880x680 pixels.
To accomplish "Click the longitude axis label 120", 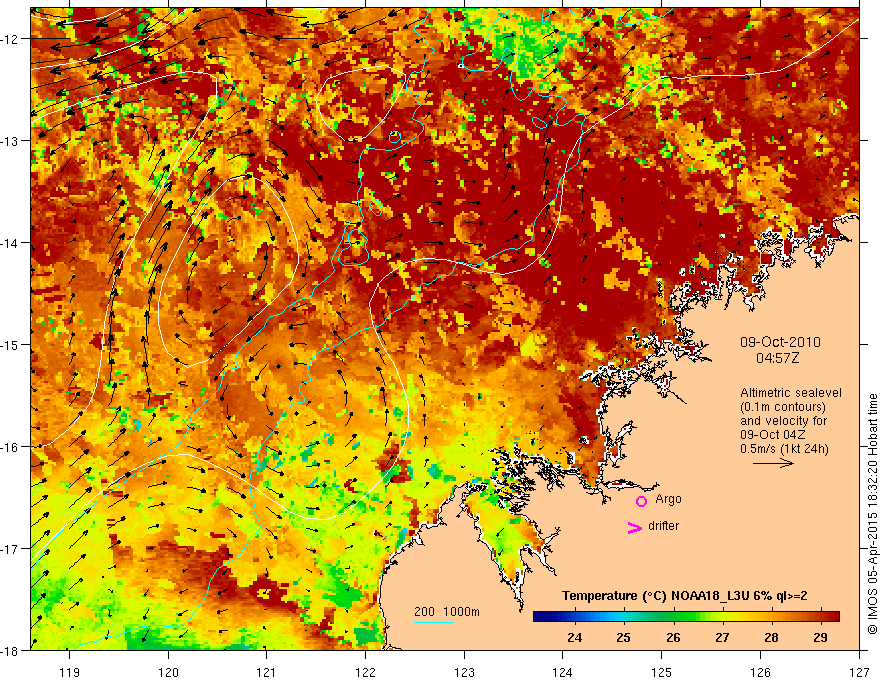I will pos(168,672).
